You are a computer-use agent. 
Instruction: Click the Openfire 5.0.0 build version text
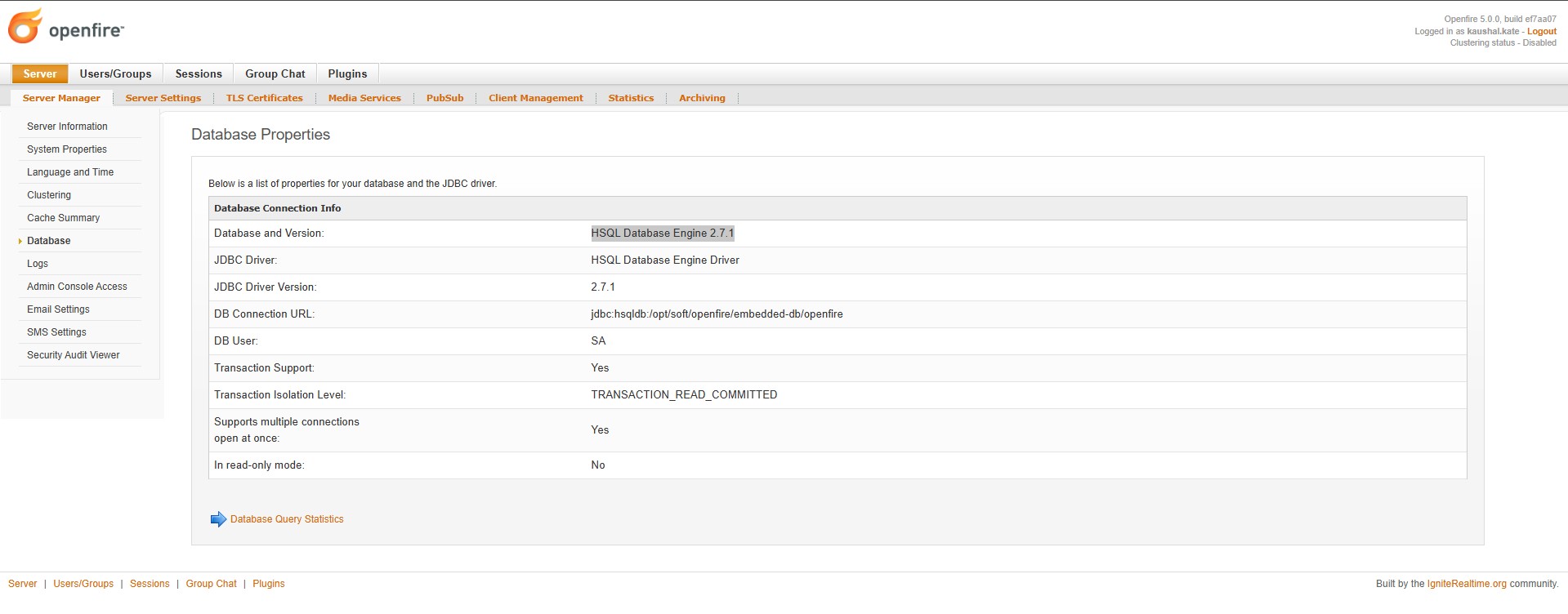pyautogui.click(x=1499, y=19)
